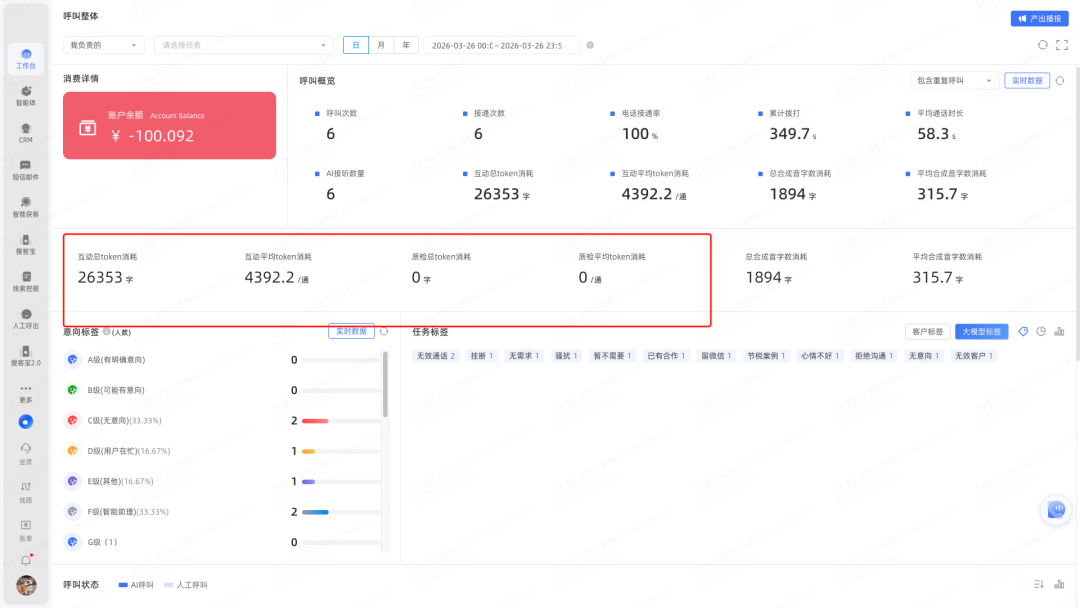
Task: Select the 月 time range option
Action: click(x=381, y=45)
